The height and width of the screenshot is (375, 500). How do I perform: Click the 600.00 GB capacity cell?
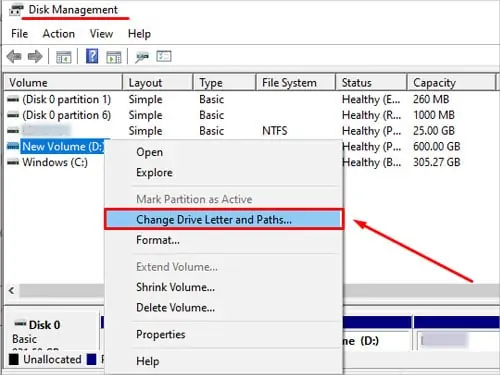(x=437, y=146)
